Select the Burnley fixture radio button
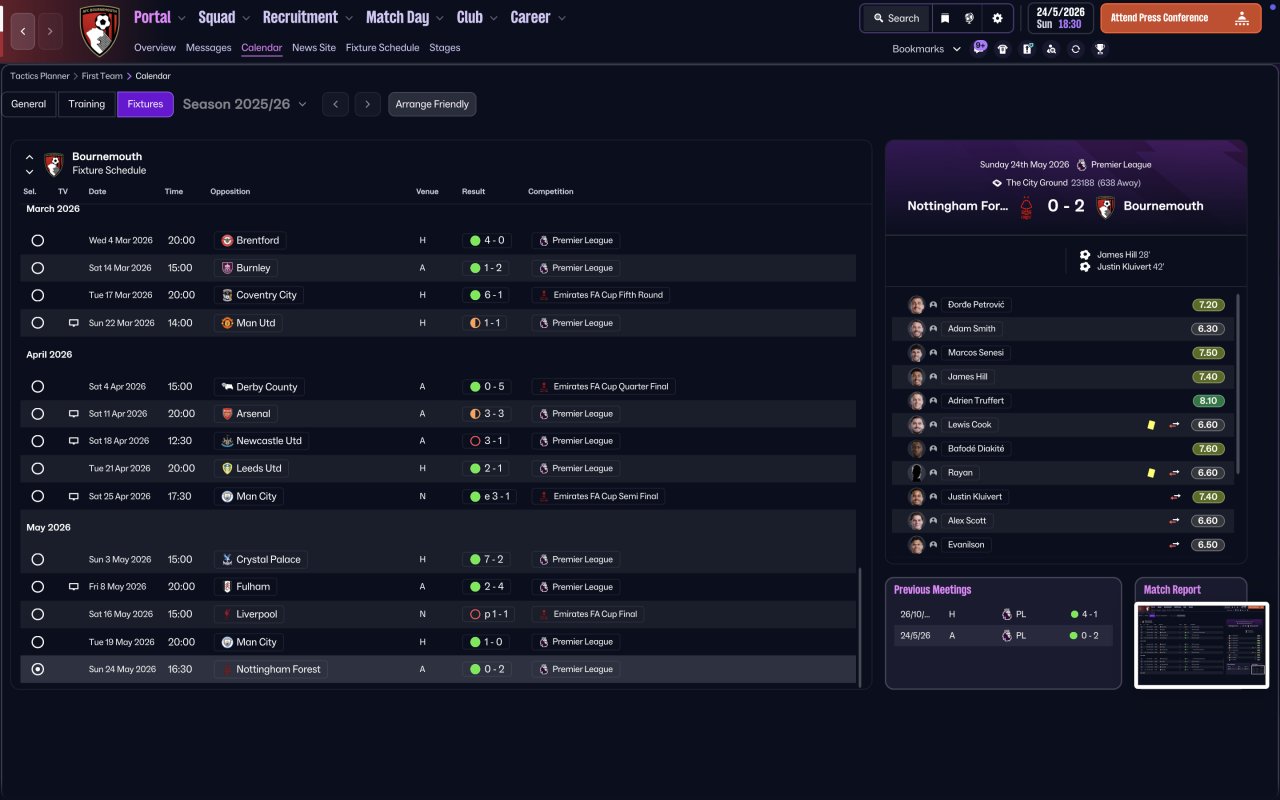 coord(38,268)
